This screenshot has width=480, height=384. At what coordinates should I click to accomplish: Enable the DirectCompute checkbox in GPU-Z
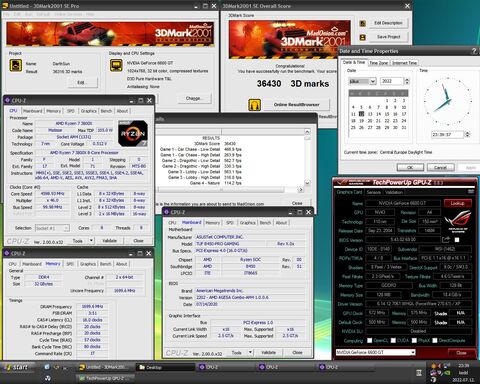coord(435,340)
